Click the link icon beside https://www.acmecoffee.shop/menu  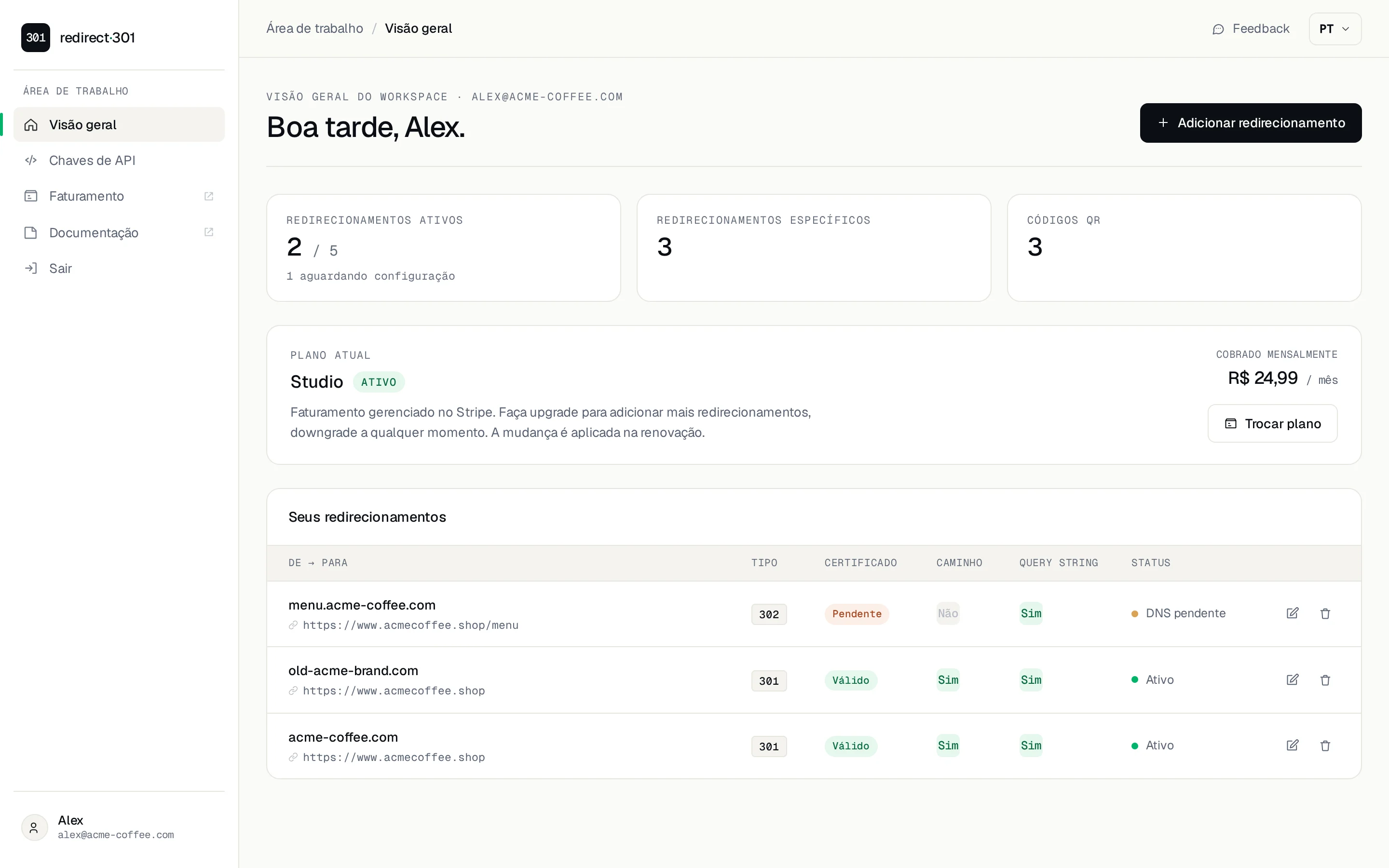coord(293,625)
